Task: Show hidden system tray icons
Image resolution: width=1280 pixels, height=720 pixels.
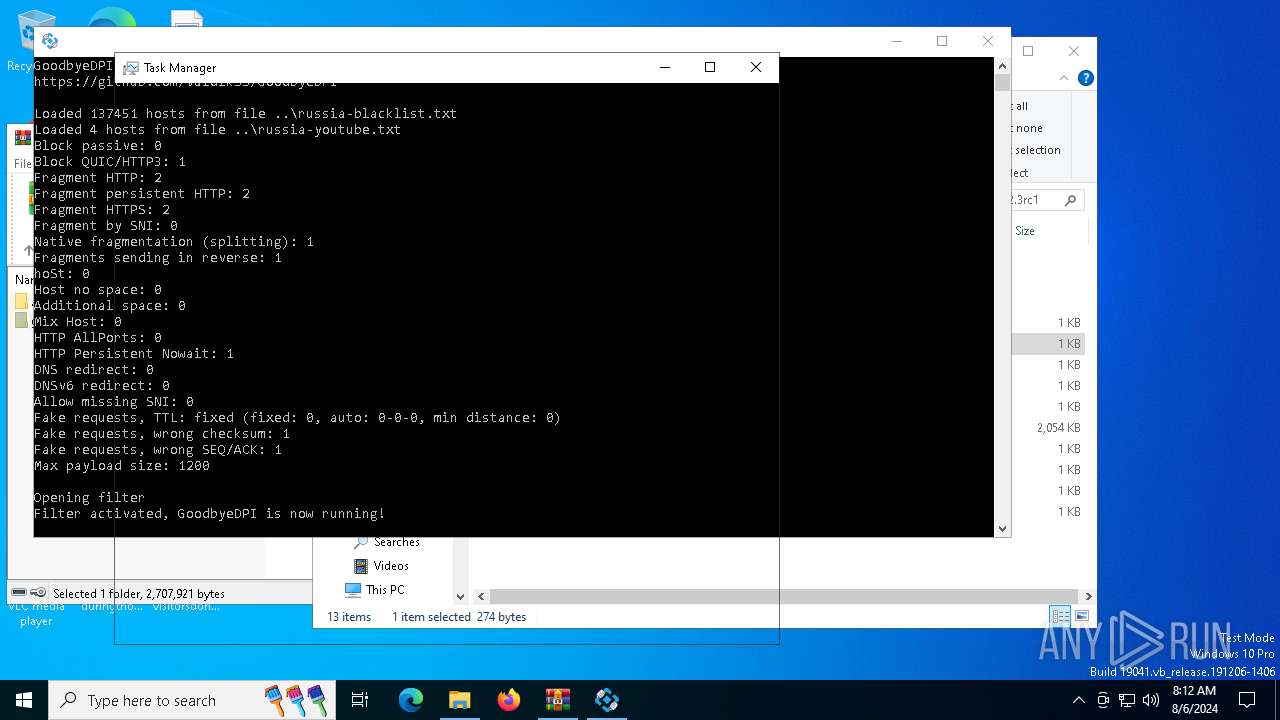Action: [1078, 700]
